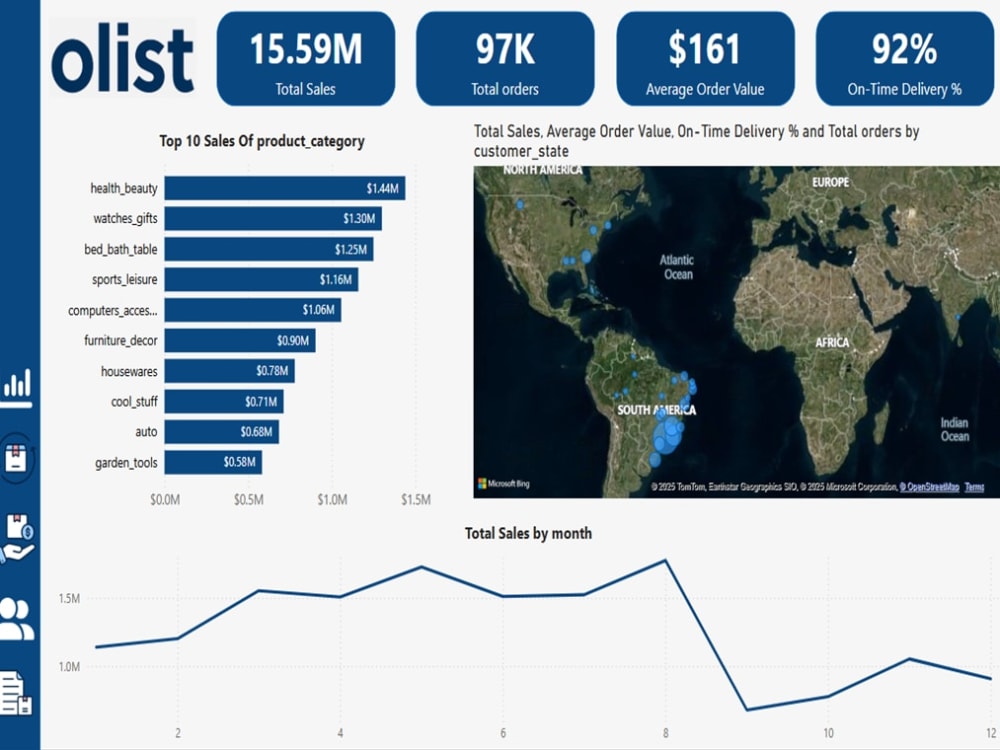Click the 1.0M y-axis label
The height and width of the screenshot is (750, 1000).
tap(70, 666)
